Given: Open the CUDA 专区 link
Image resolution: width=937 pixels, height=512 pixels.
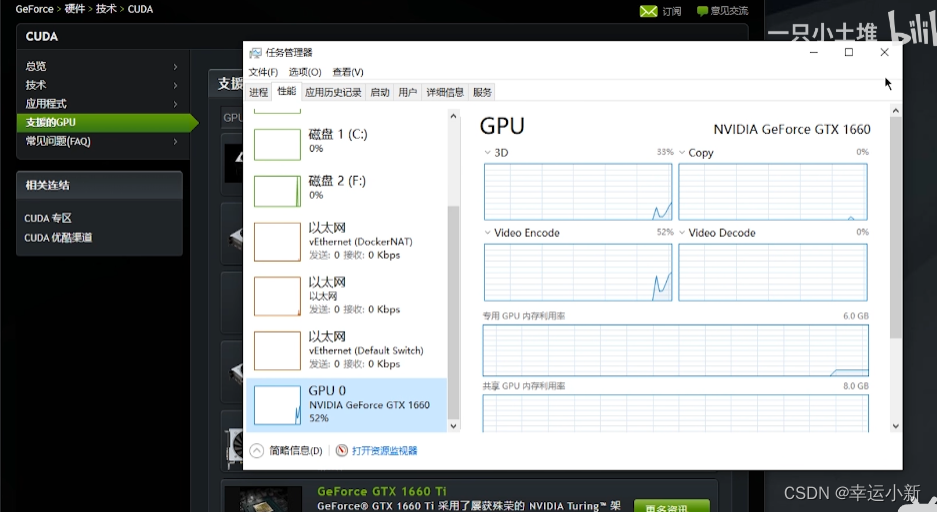Looking at the screenshot, I should coord(48,218).
